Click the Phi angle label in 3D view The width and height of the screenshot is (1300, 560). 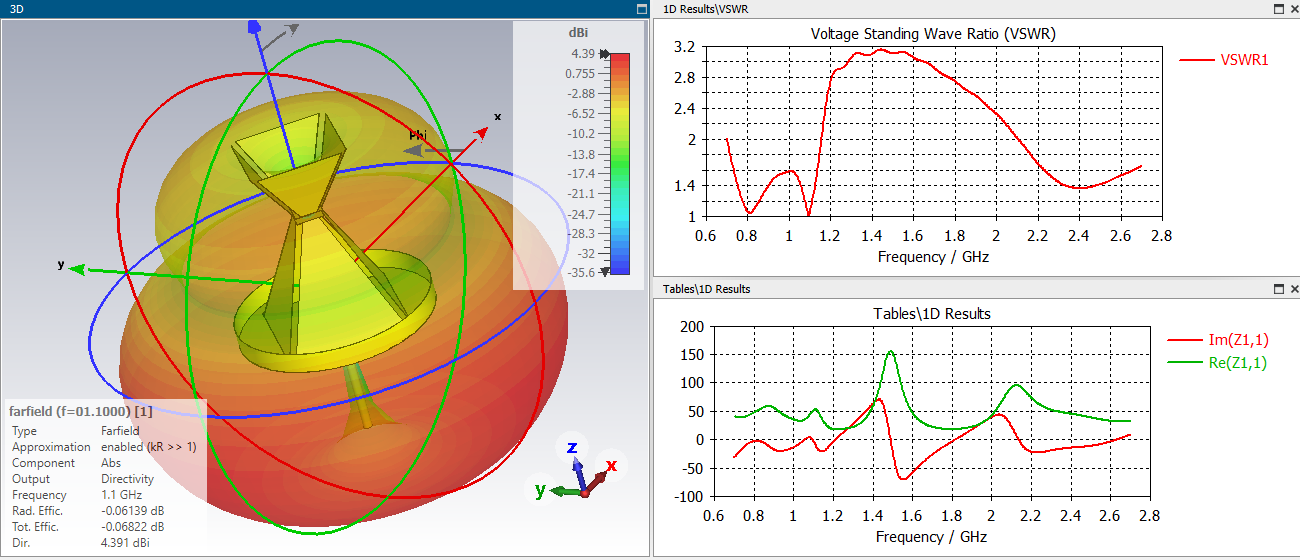[x=418, y=135]
